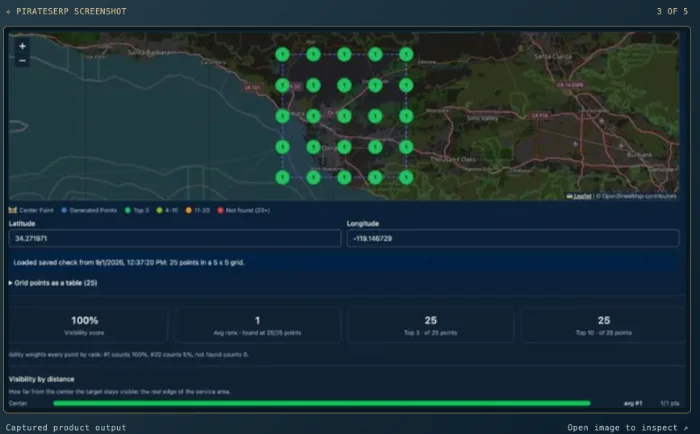Zoom out on the map with minus

[x=22, y=61]
